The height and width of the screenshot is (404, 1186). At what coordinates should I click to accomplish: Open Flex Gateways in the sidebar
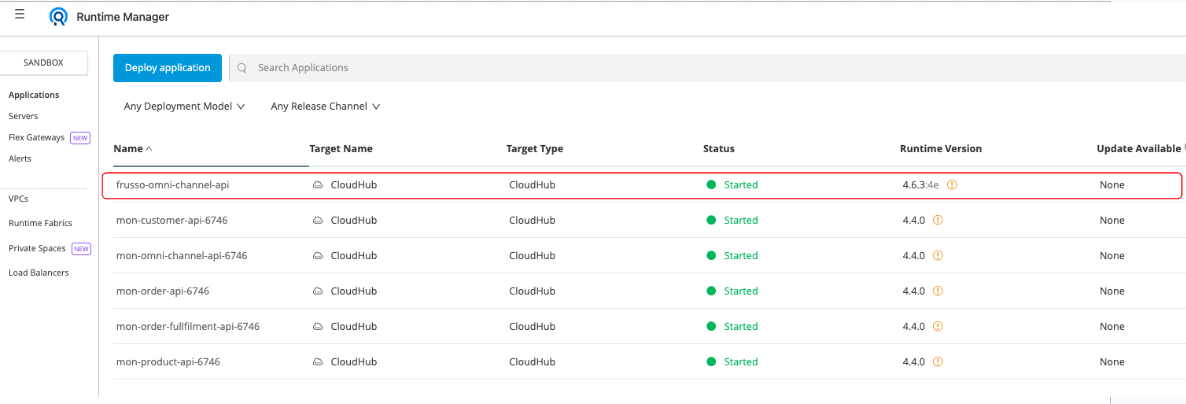point(36,138)
